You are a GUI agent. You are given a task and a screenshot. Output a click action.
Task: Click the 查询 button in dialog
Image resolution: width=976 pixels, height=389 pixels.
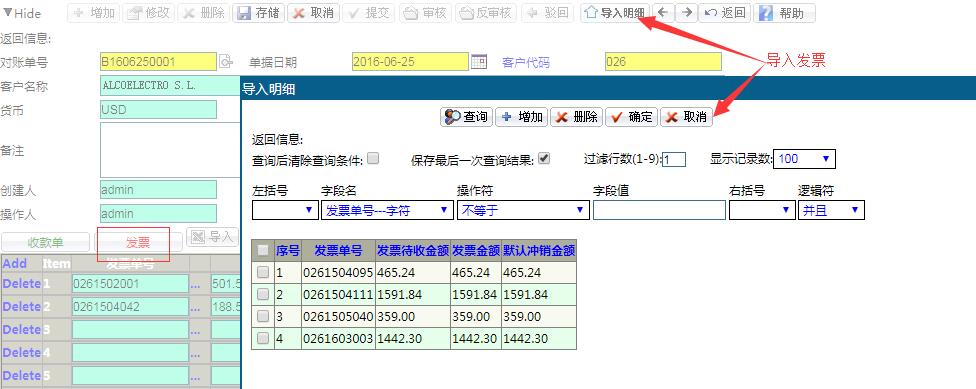coord(466,117)
